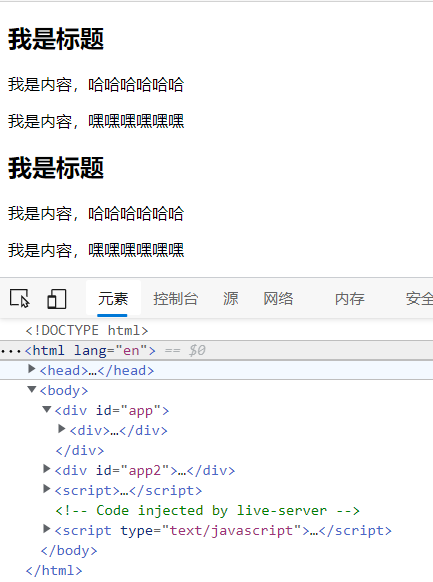
Task: Toggle device emulation toolbar icon
Action: (x=57, y=299)
